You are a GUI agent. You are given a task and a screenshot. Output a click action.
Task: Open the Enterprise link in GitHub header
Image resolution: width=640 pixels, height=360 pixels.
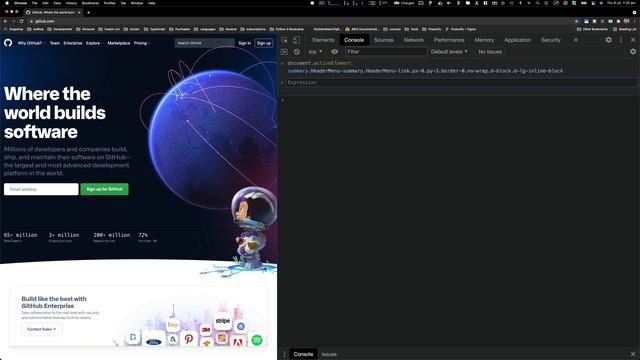pyautogui.click(x=73, y=43)
